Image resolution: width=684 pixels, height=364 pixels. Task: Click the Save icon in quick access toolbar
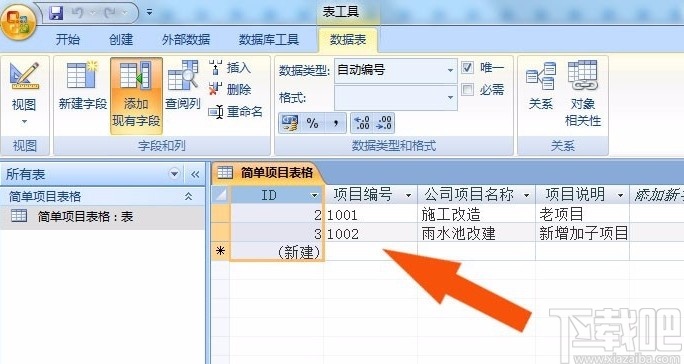click(x=56, y=13)
